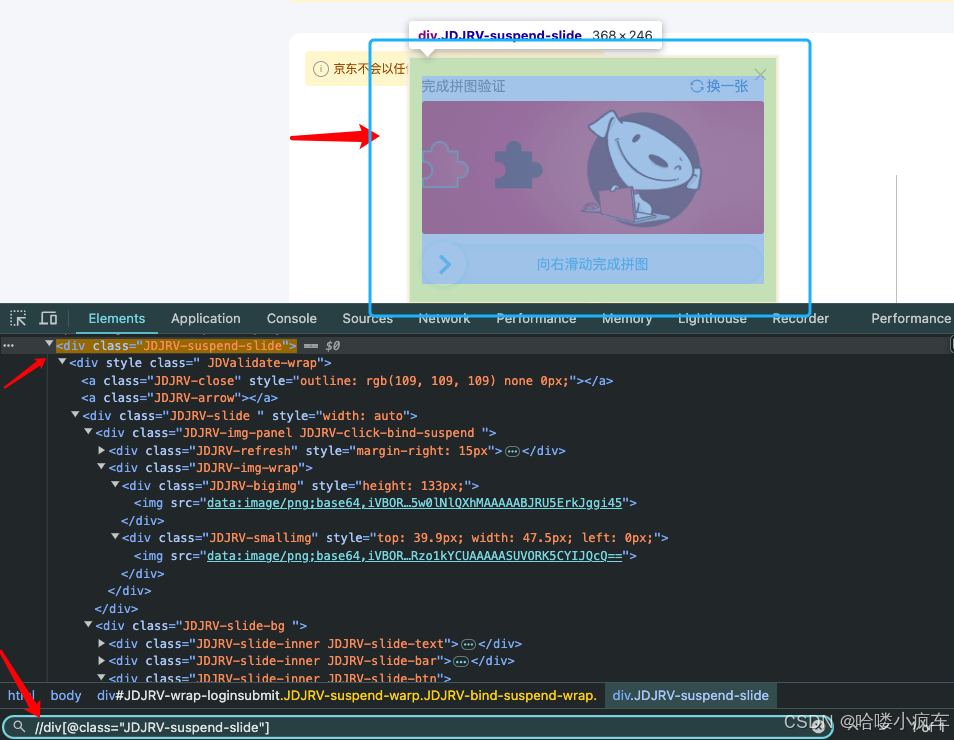Click the info icon in the yellow notice
This screenshot has height=740, width=954.
click(321, 69)
